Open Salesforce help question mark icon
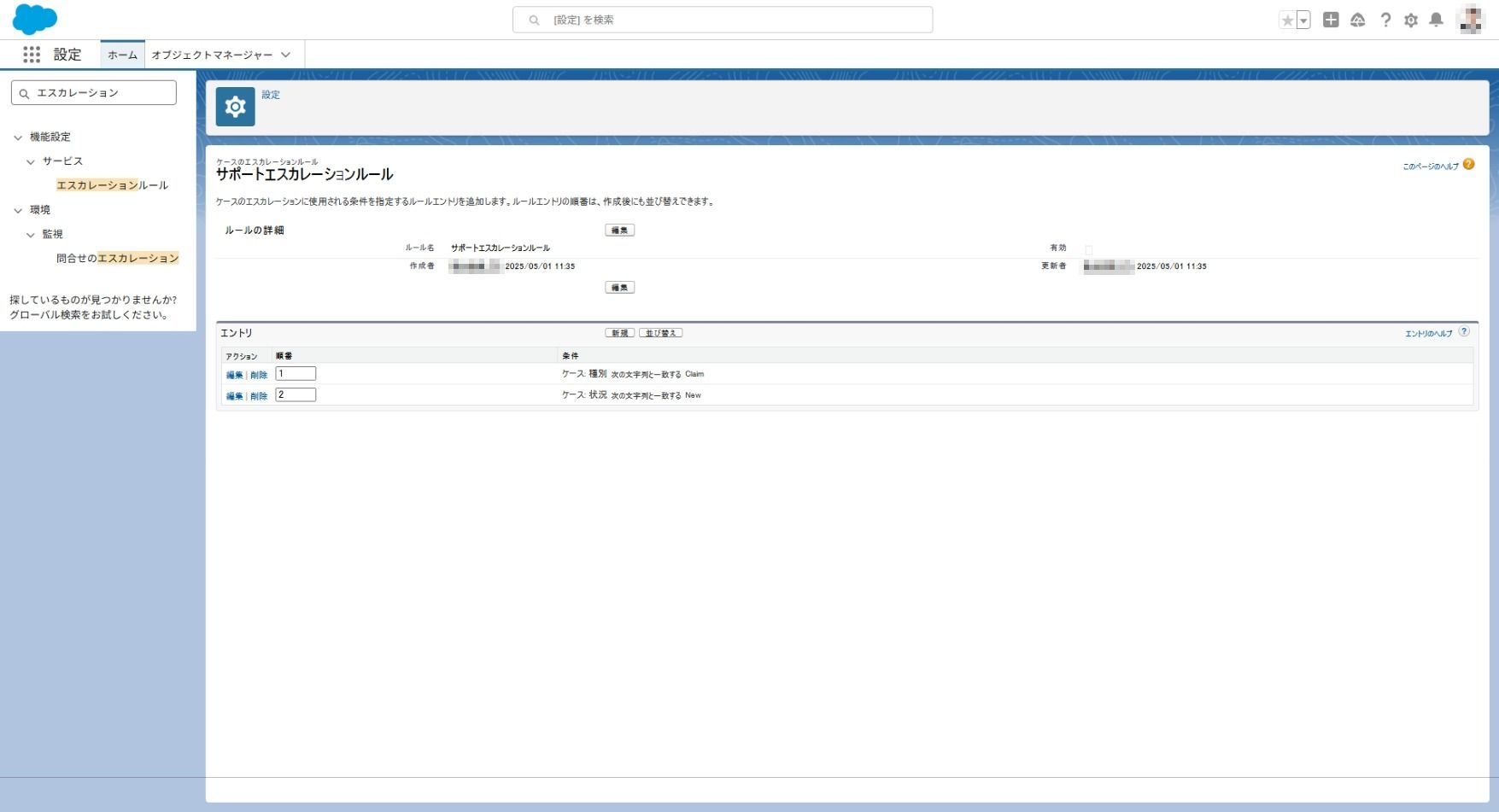 click(1385, 20)
